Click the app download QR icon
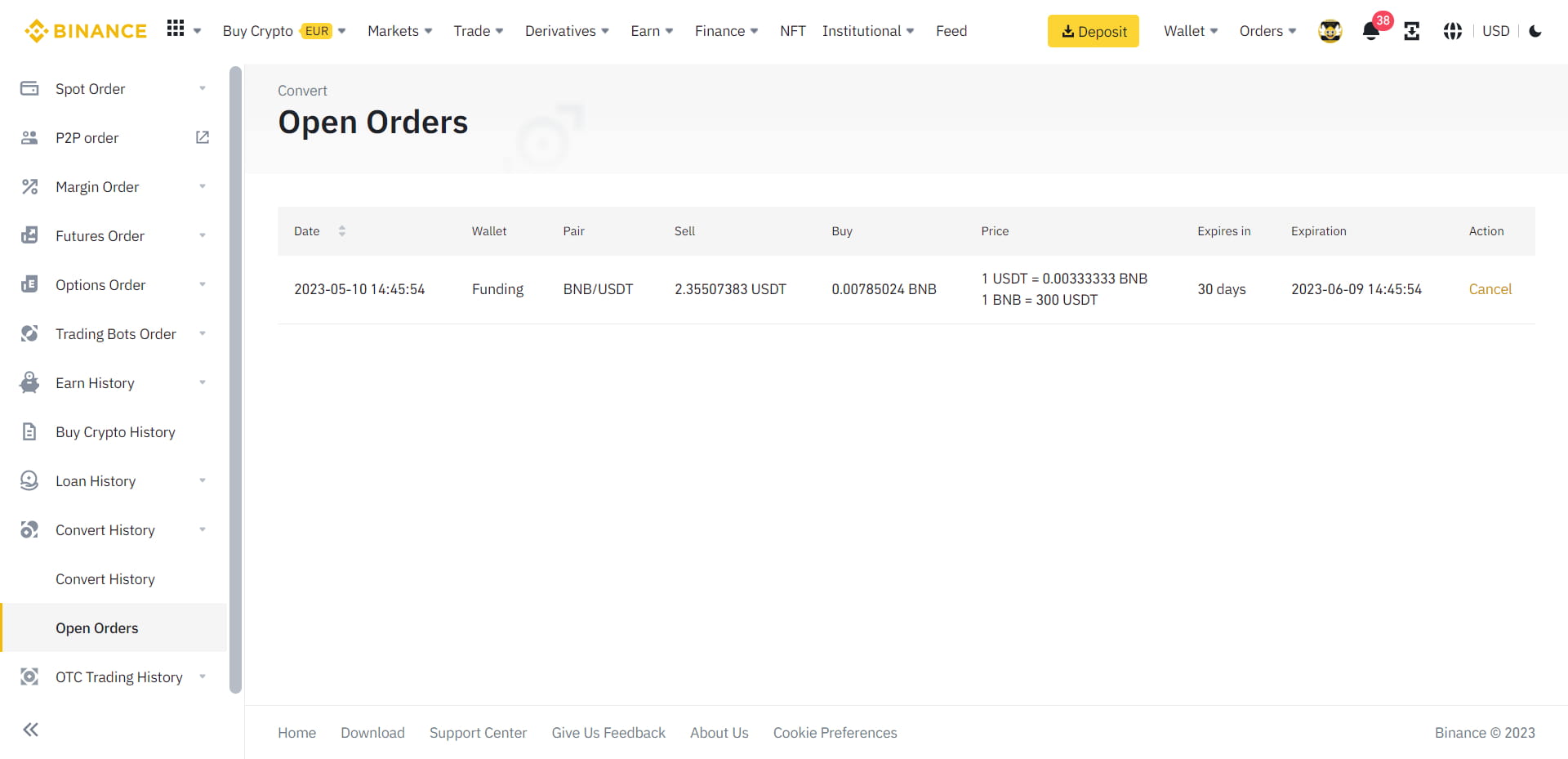 point(1412,31)
